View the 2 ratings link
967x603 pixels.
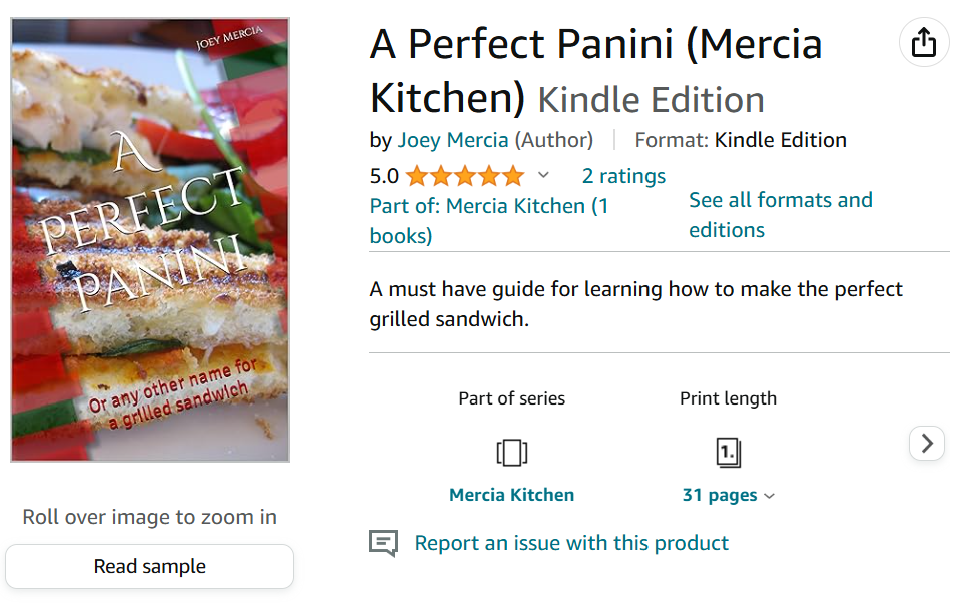tap(623, 176)
